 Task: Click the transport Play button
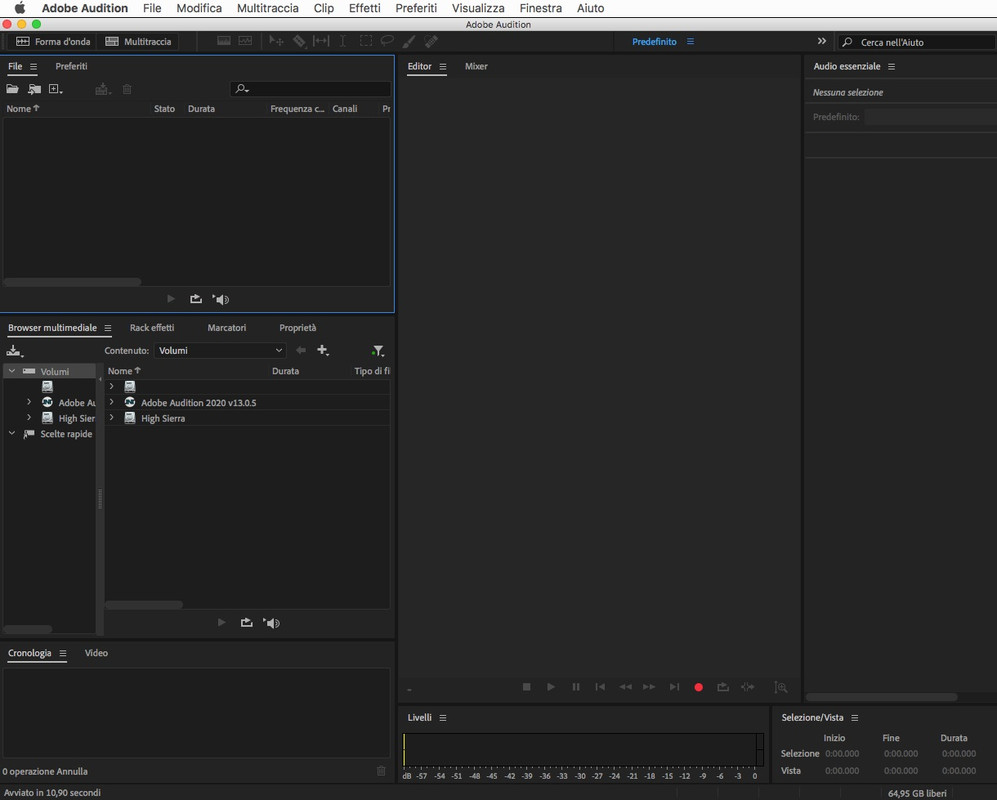(x=551, y=687)
